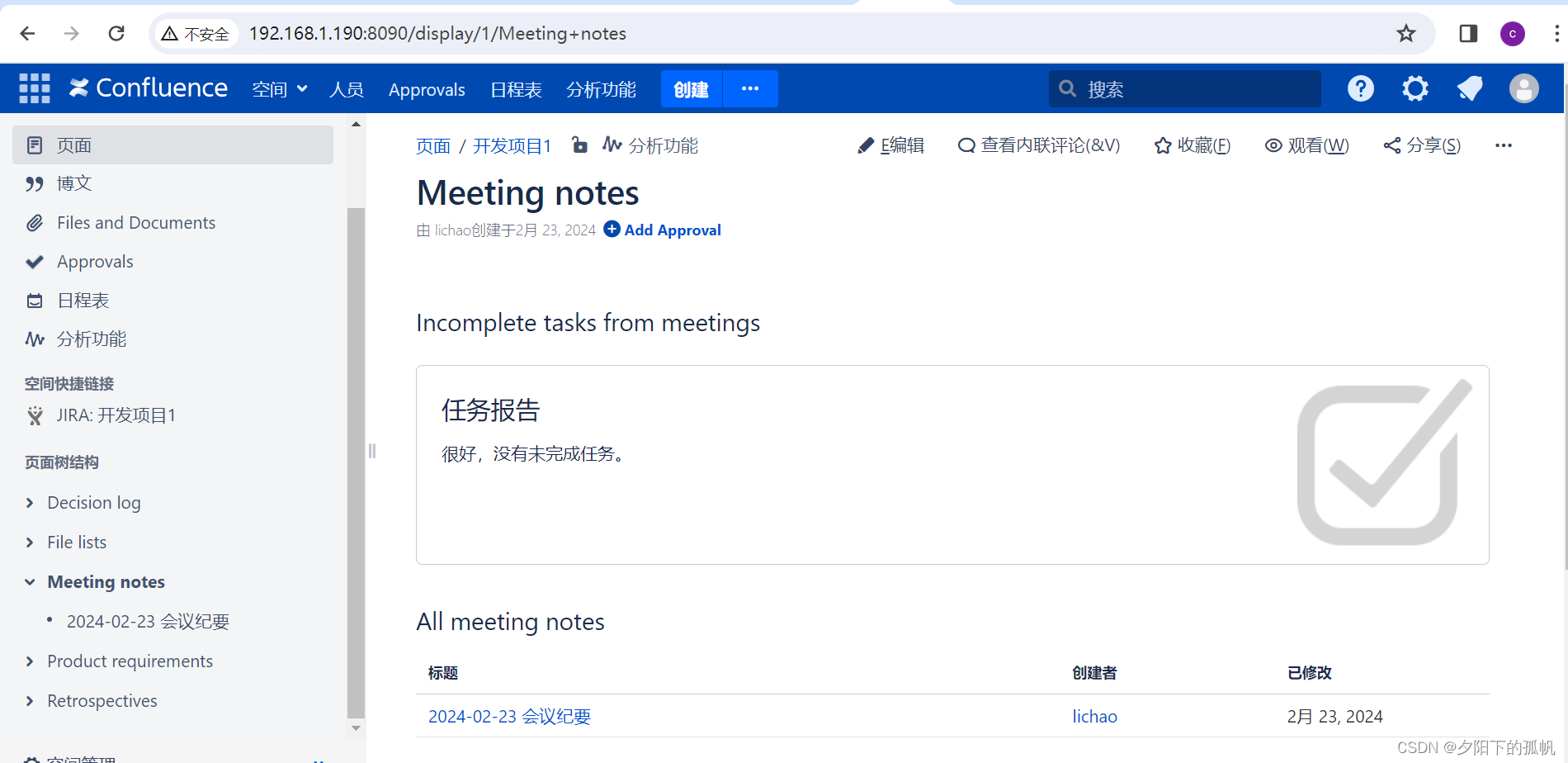
Task: Open the Approvals header menu item
Action: point(427,89)
